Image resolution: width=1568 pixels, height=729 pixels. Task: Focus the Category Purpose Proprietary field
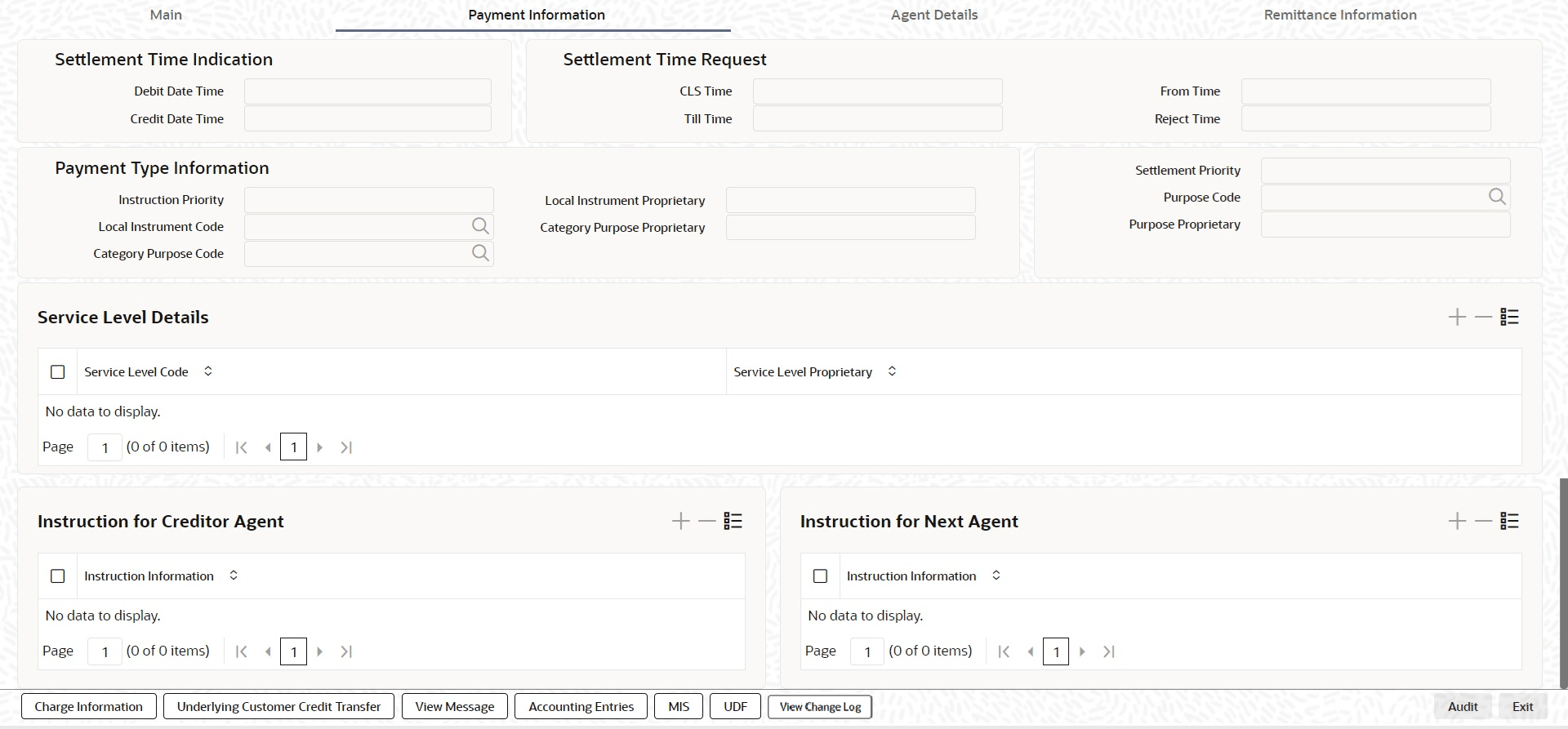point(850,227)
